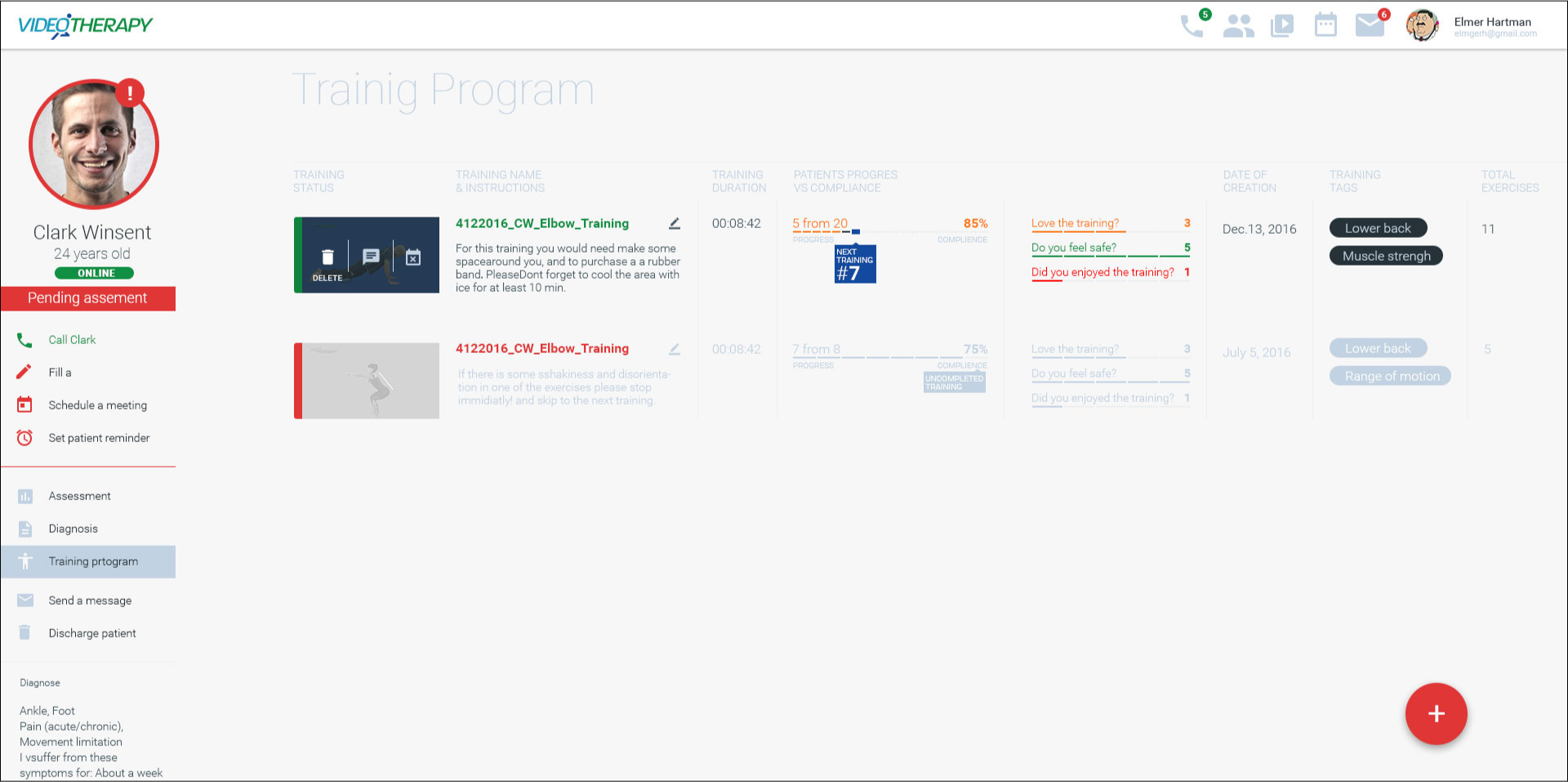Click the Total Exercises column header

1510,181
